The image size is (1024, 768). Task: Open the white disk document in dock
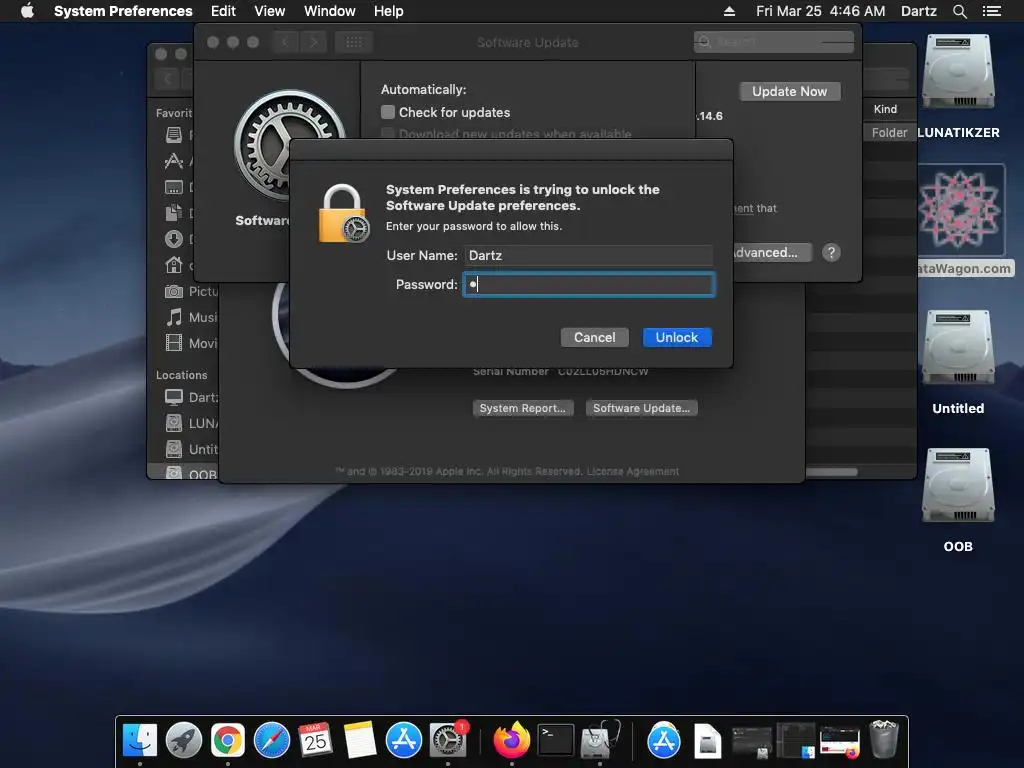pyautogui.click(x=707, y=741)
